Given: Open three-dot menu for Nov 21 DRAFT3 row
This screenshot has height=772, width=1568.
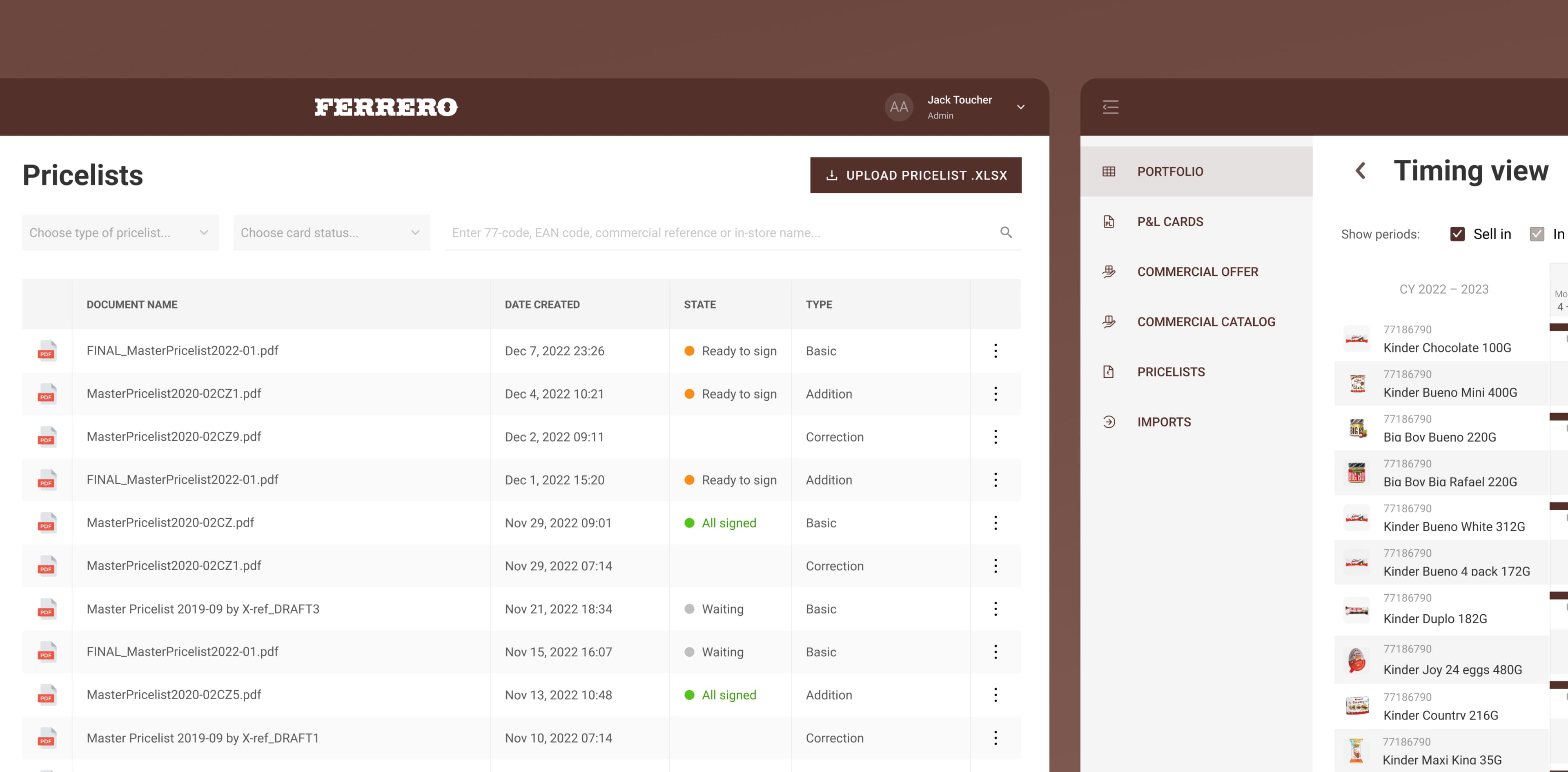Looking at the screenshot, I should (995, 609).
